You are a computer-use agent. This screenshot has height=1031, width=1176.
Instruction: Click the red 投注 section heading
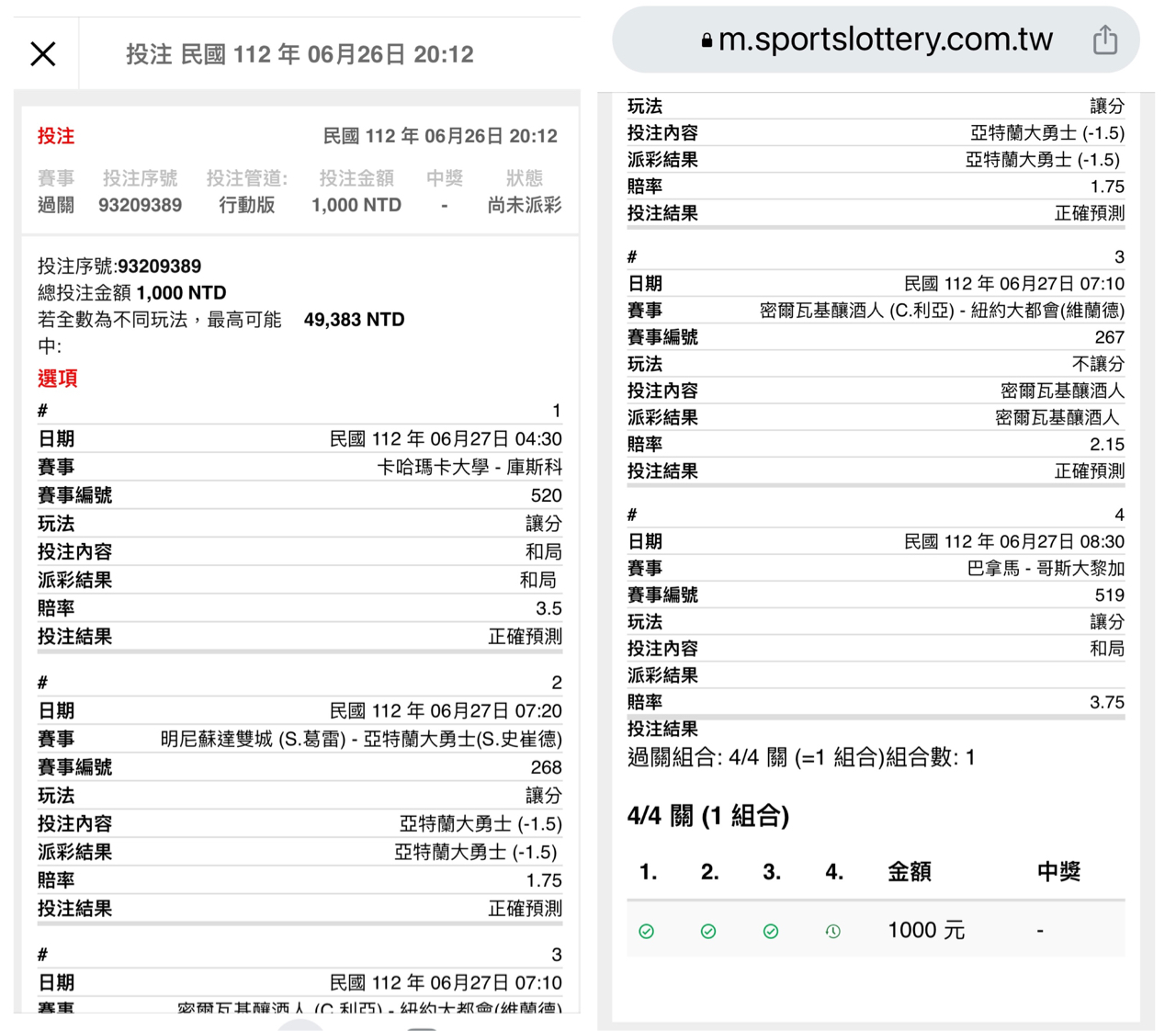pyautogui.click(x=56, y=136)
